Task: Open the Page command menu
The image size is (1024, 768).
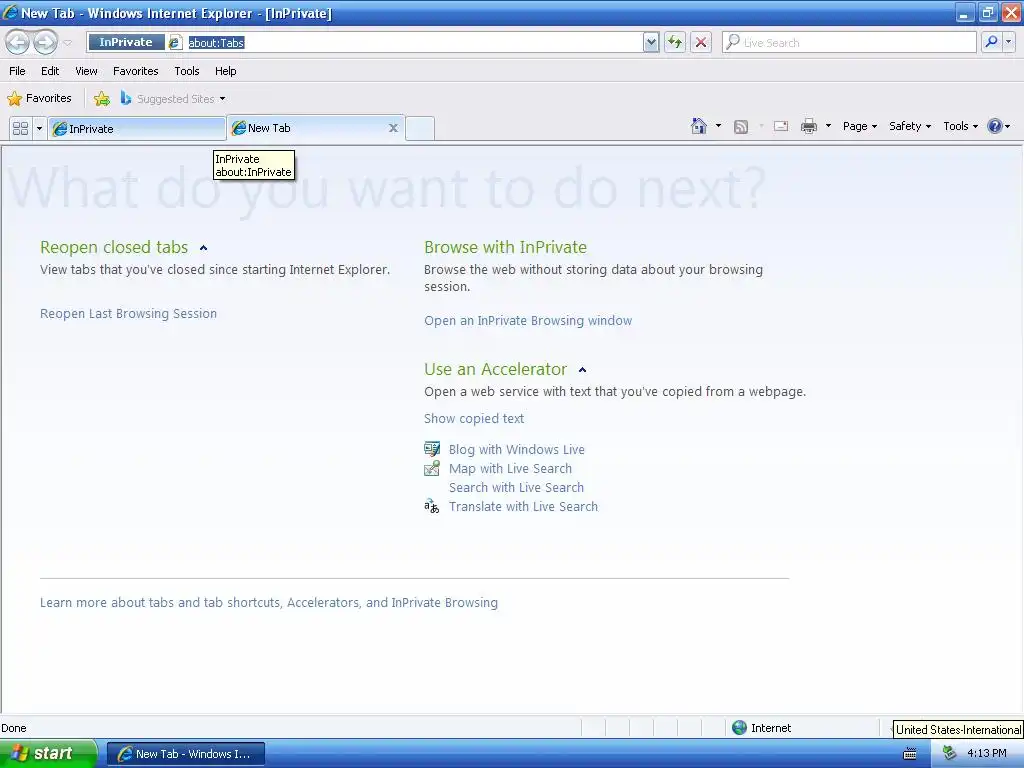Action: [x=860, y=126]
